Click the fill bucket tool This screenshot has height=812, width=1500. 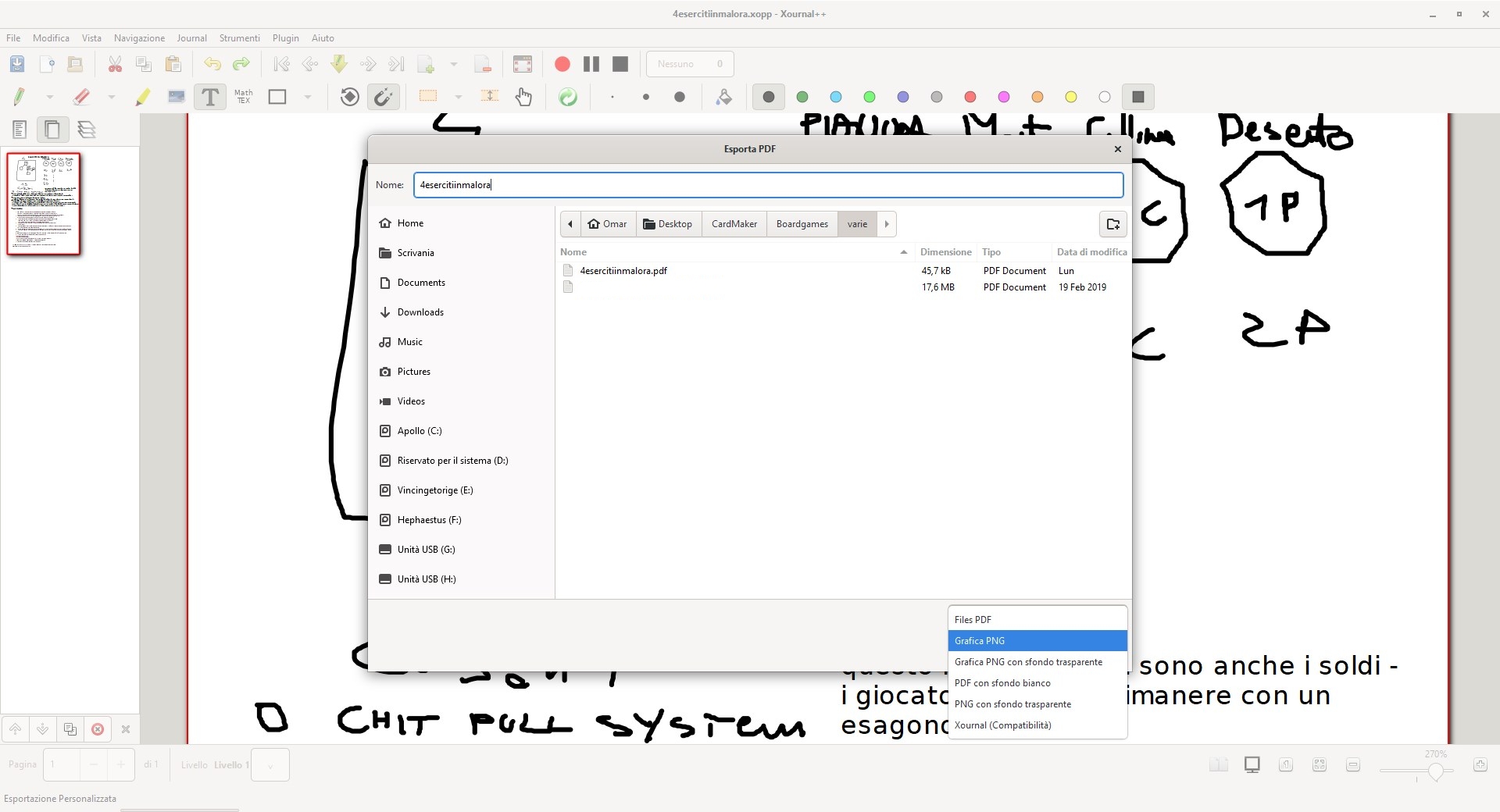[x=724, y=97]
